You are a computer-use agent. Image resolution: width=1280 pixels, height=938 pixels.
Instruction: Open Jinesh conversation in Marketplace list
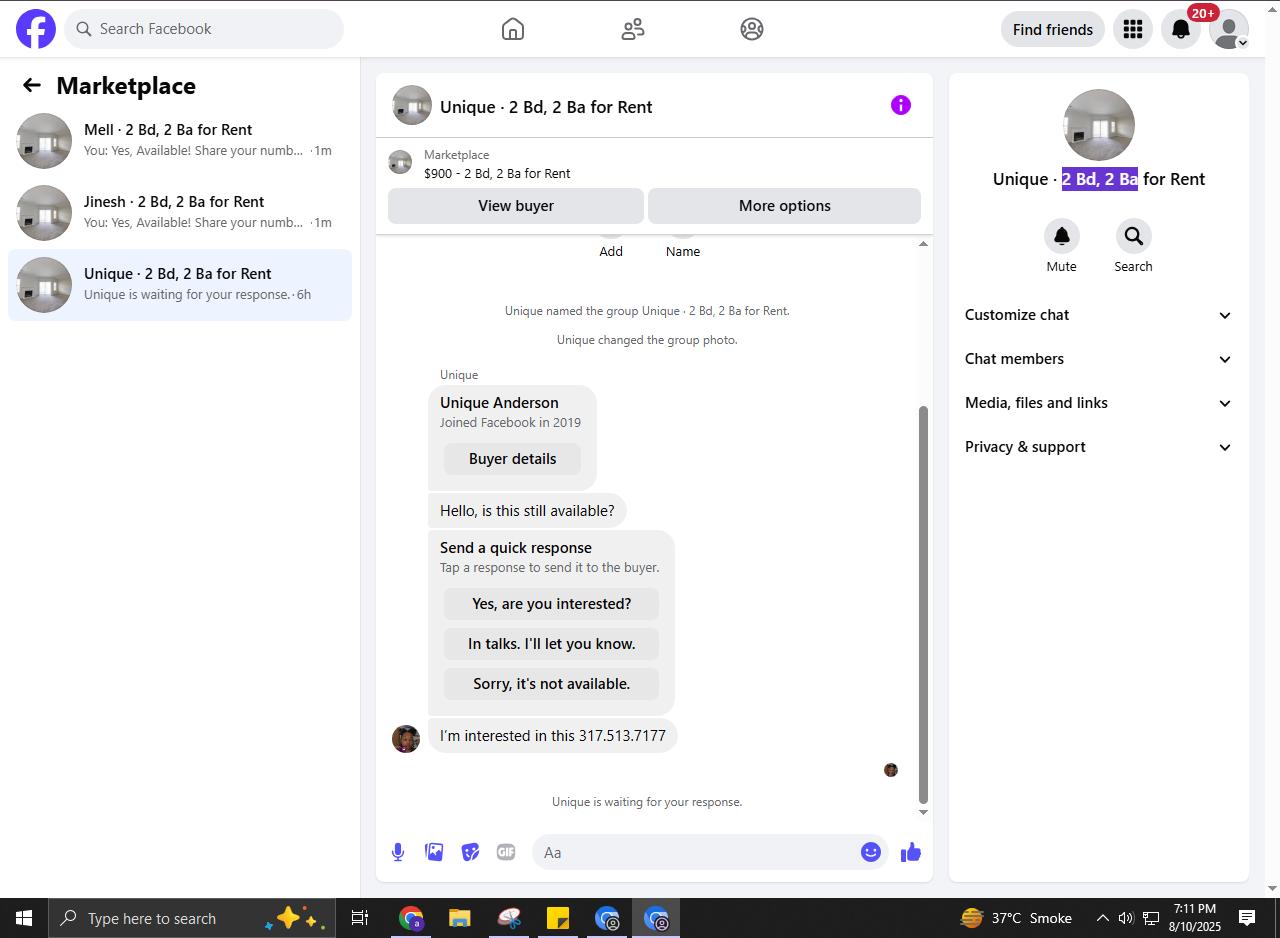(180, 213)
